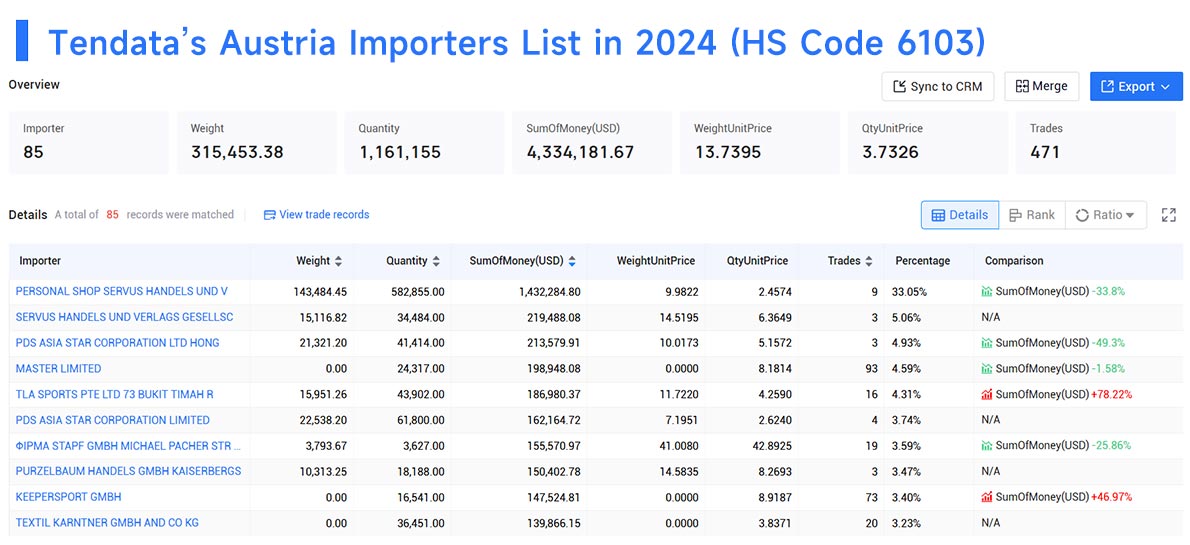Select the QtyUnitPrice 3.7326 overview card
The height and width of the screenshot is (545, 1190).
click(x=928, y=143)
